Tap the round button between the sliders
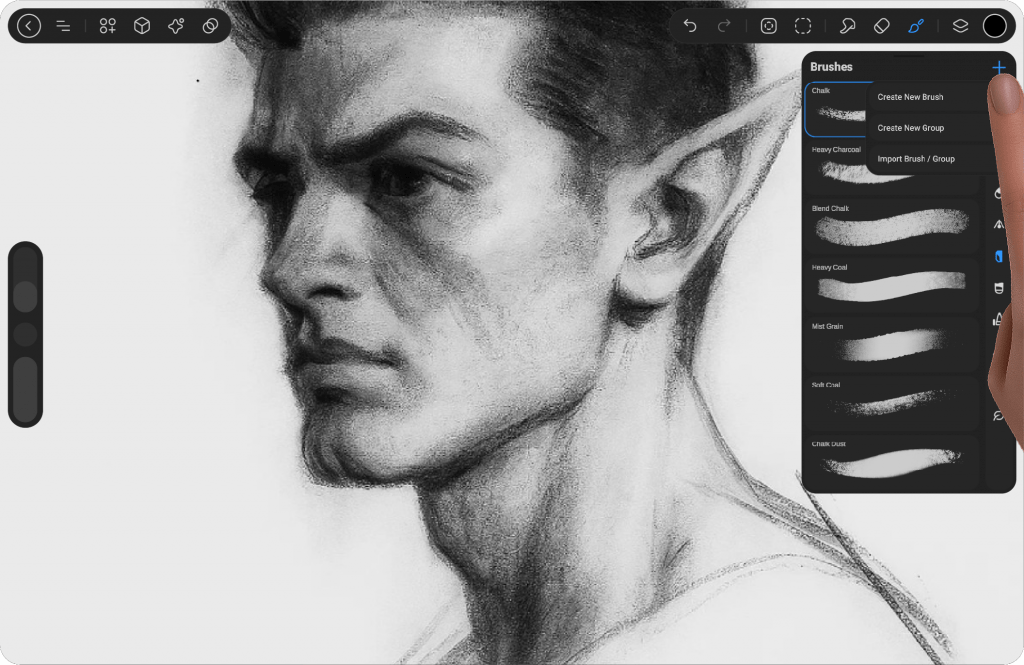Image resolution: width=1024 pixels, height=665 pixels. coord(25,334)
